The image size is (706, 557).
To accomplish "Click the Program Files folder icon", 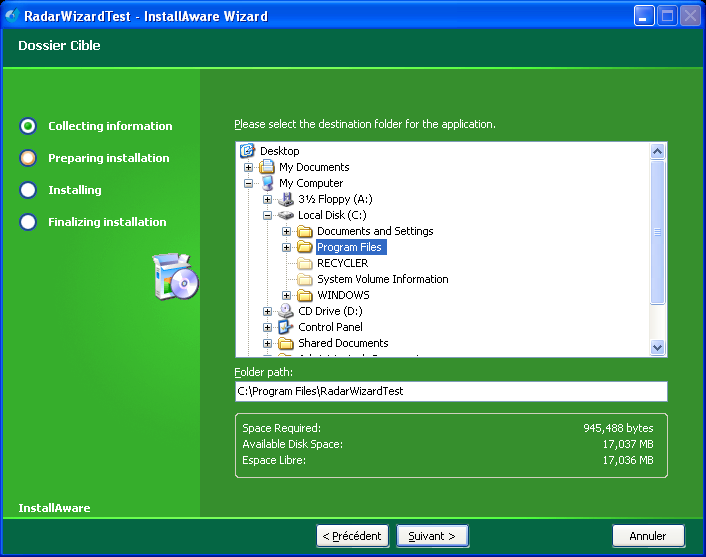I will click(305, 247).
